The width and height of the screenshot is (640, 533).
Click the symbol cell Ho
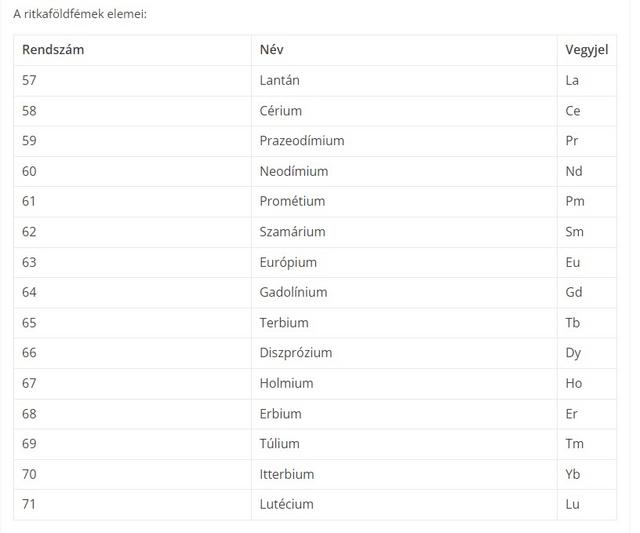[x=574, y=383]
